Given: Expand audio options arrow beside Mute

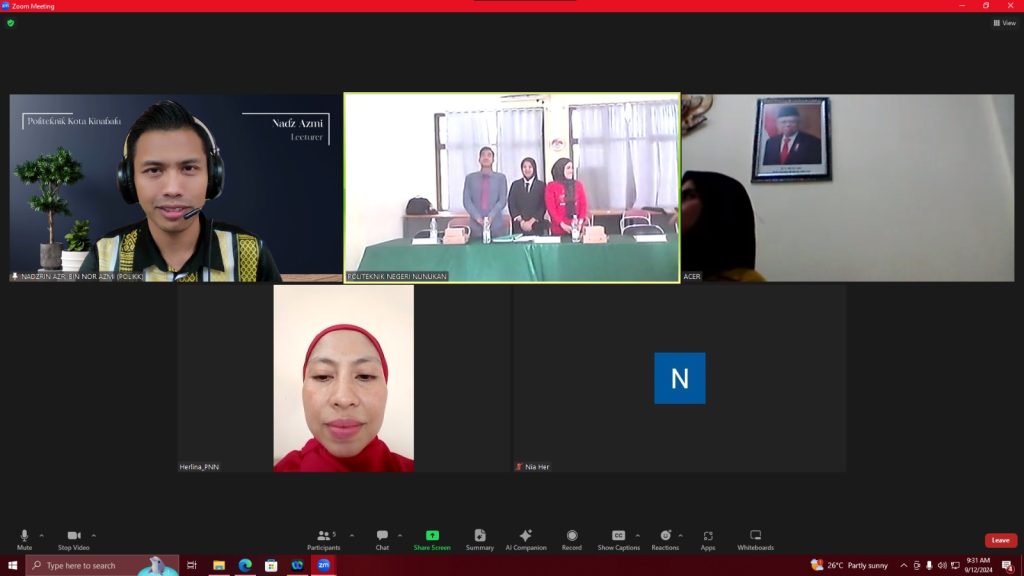Looking at the screenshot, I should (41, 535).
